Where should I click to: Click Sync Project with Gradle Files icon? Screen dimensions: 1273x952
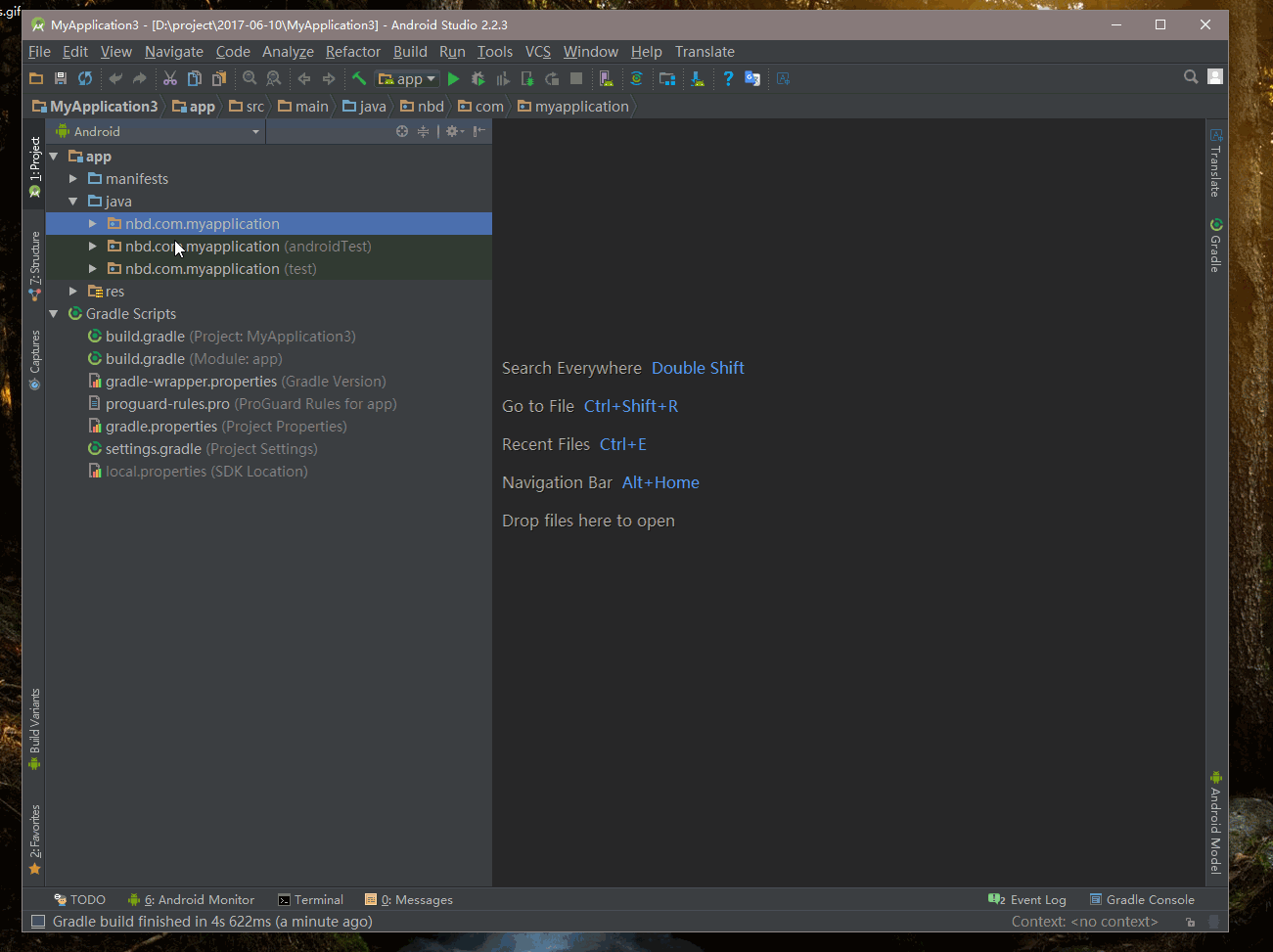pyautogui.click(x=636, y=78)
